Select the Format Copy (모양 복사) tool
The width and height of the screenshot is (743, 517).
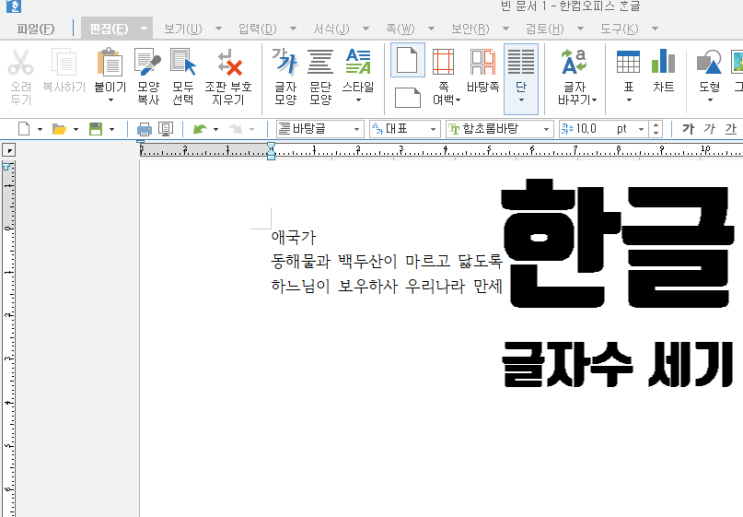point(148,63)
